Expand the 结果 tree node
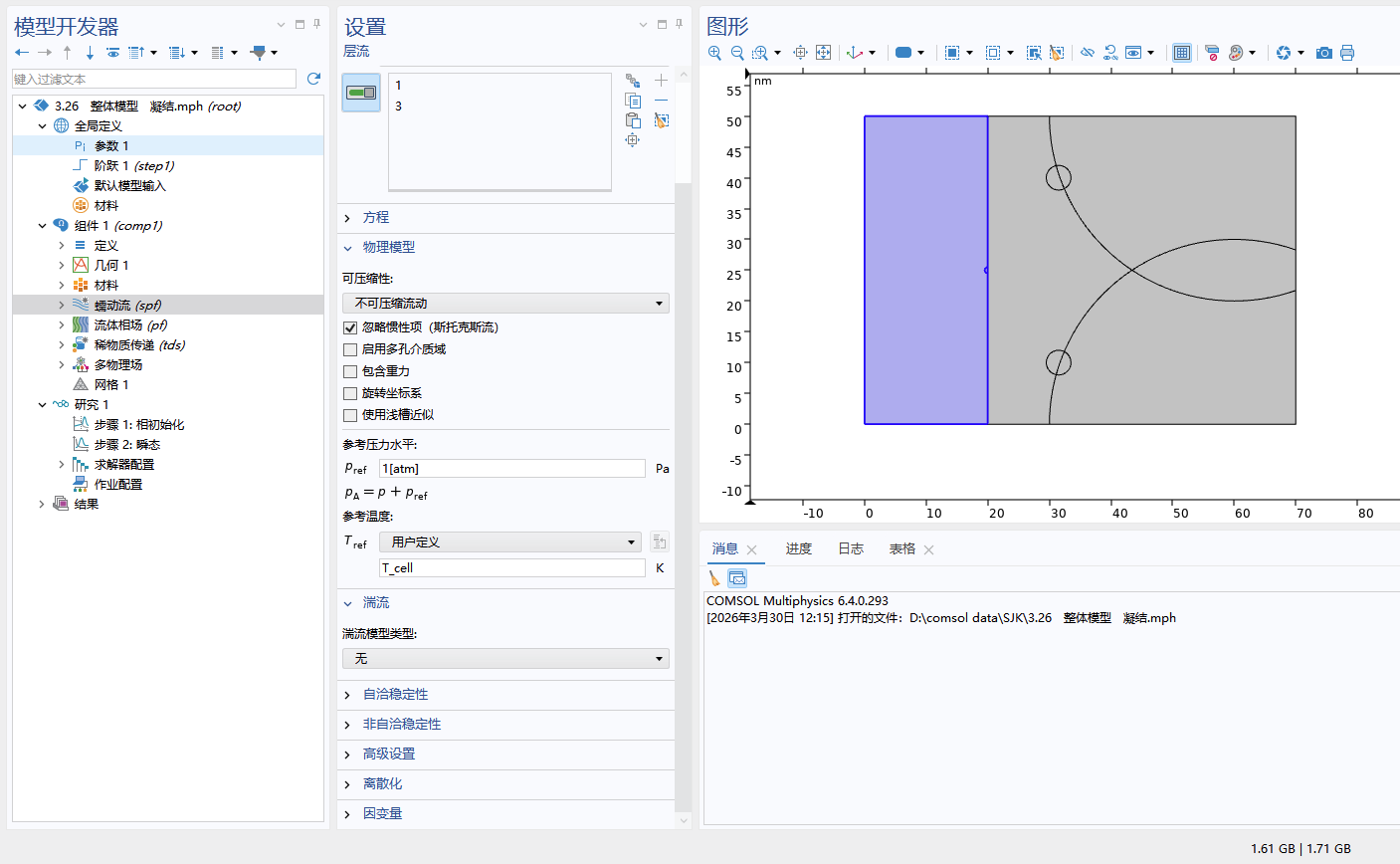 coord(42,504)
